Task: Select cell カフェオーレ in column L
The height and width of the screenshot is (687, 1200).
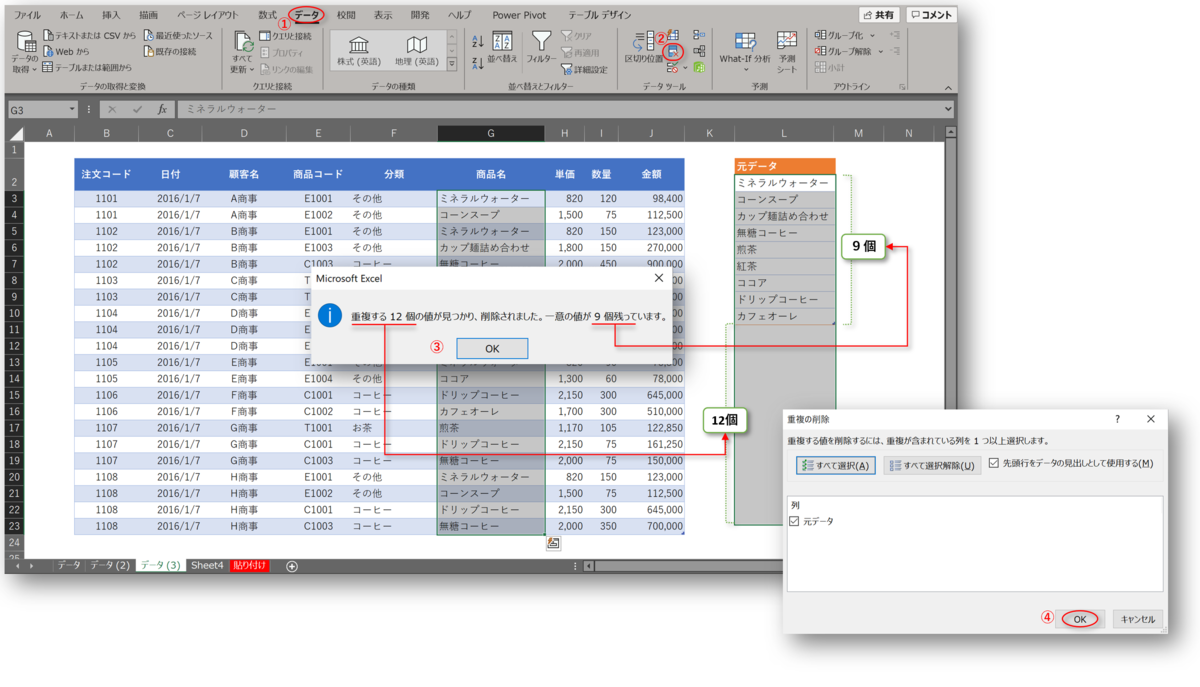Action: coord(784,316)
